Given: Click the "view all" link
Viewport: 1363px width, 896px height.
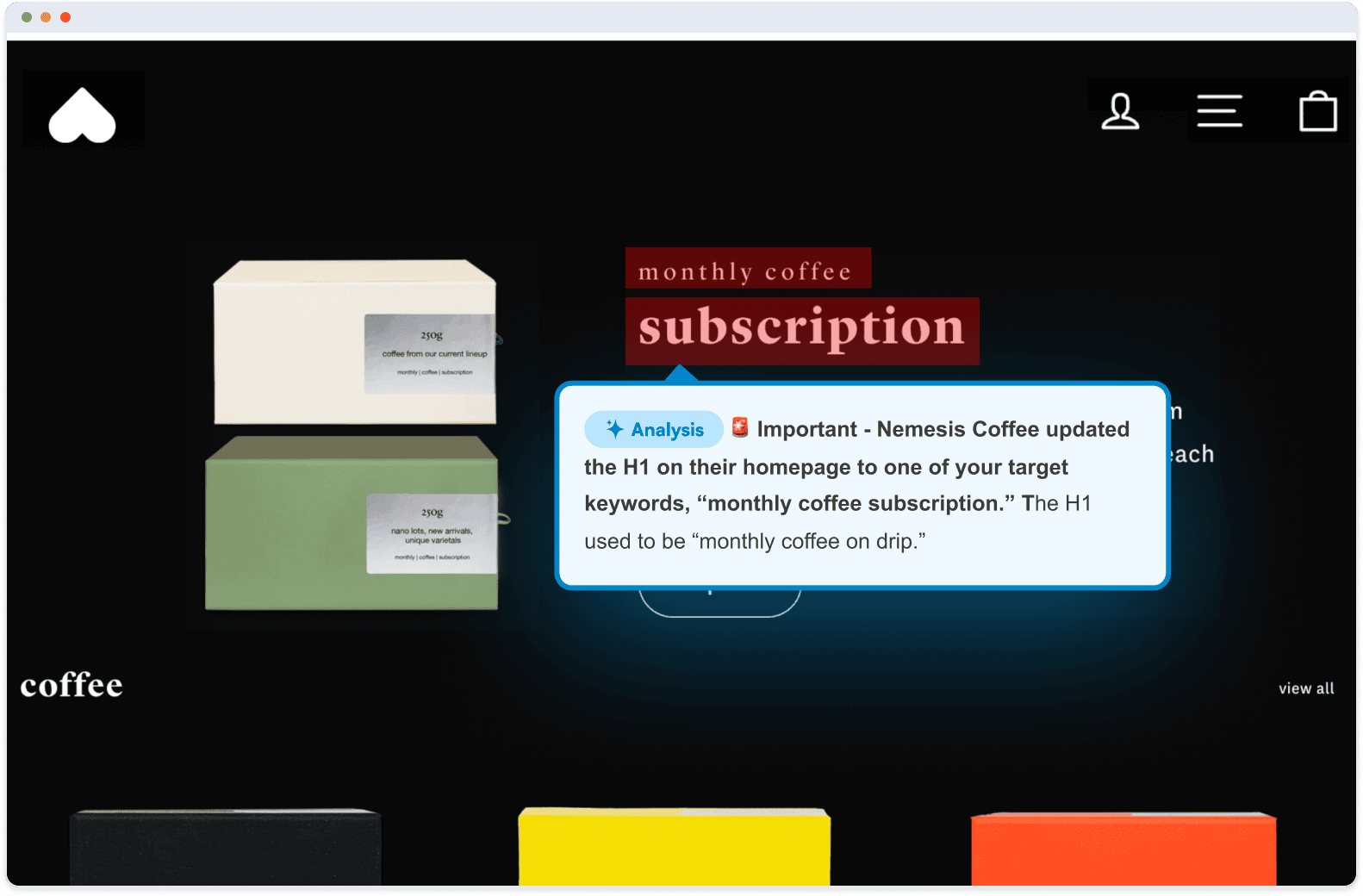Looking at the screenshot, I should 1306,688.
